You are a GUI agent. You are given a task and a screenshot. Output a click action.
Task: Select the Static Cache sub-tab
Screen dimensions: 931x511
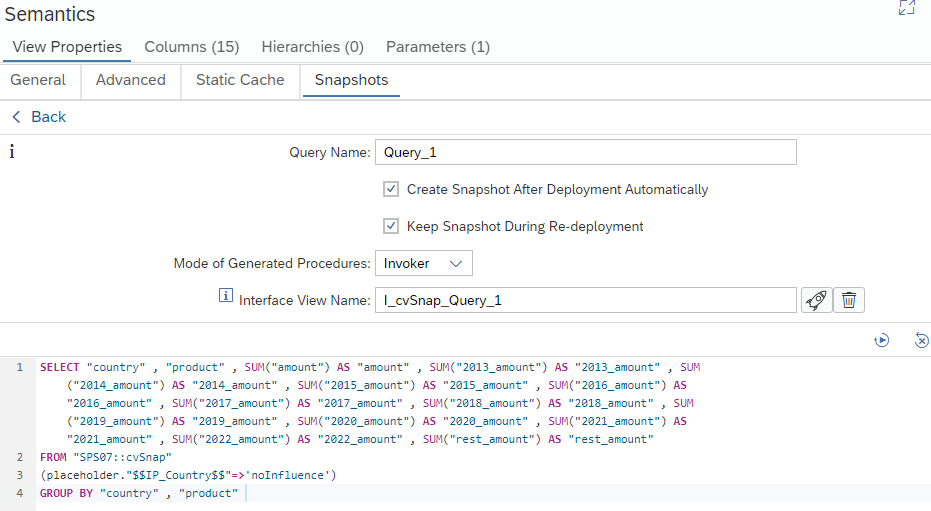(240, 80)
